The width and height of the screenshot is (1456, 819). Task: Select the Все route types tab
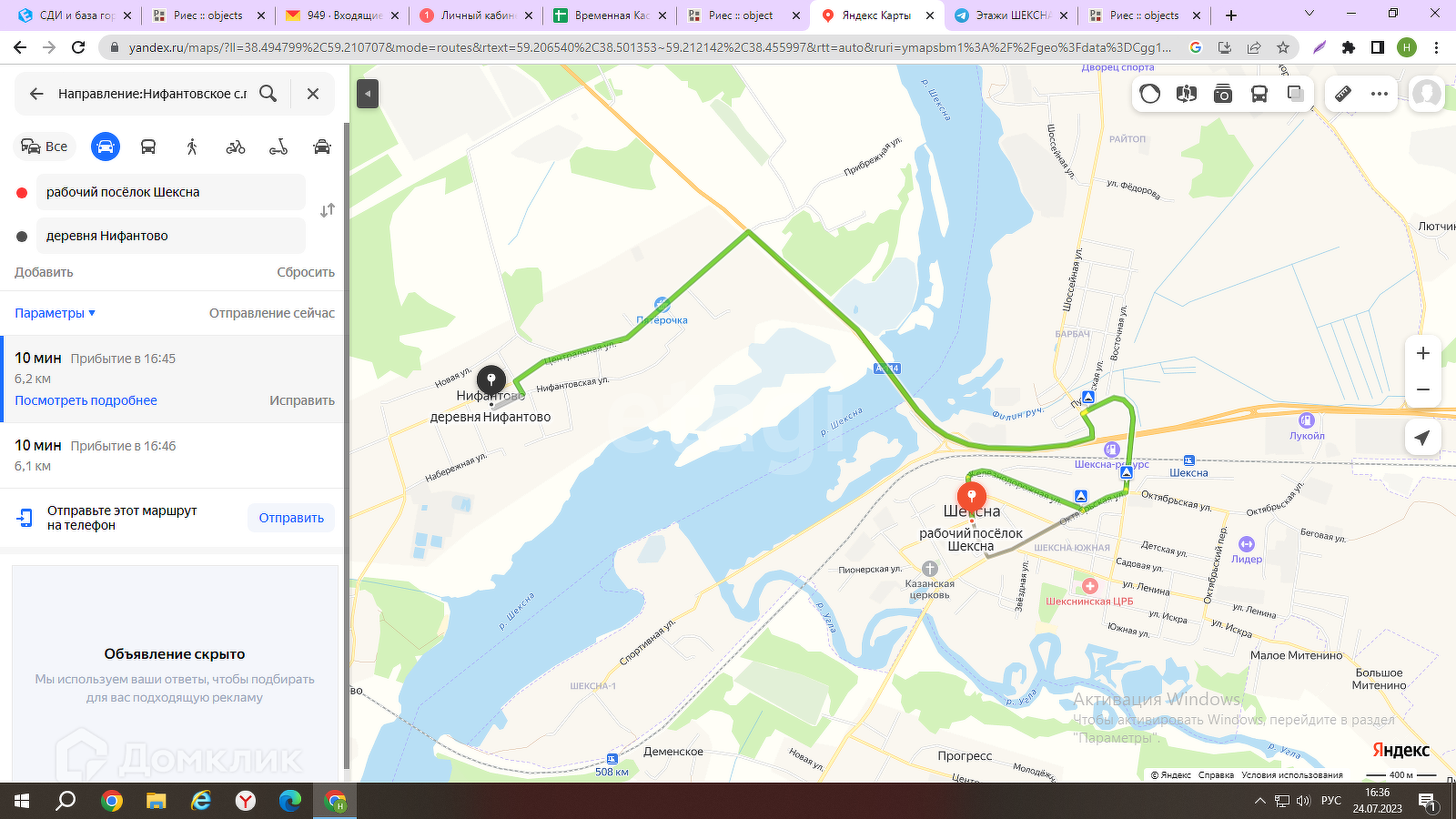(45, 147)
